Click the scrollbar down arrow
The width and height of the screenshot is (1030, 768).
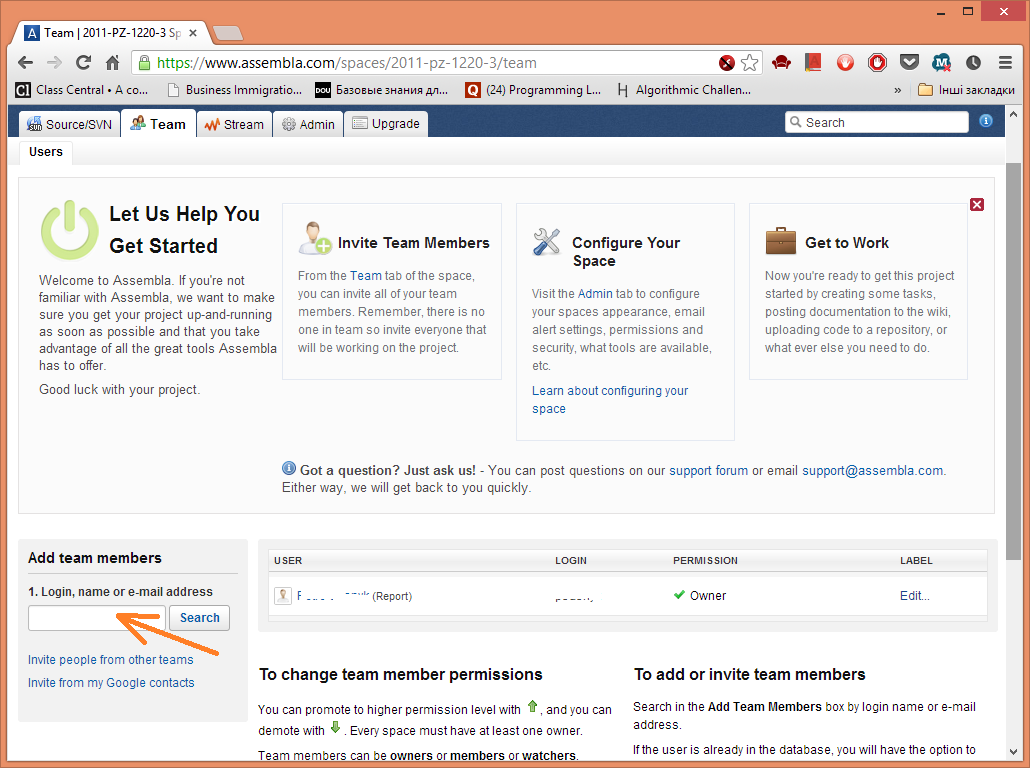click(1014, 752)
